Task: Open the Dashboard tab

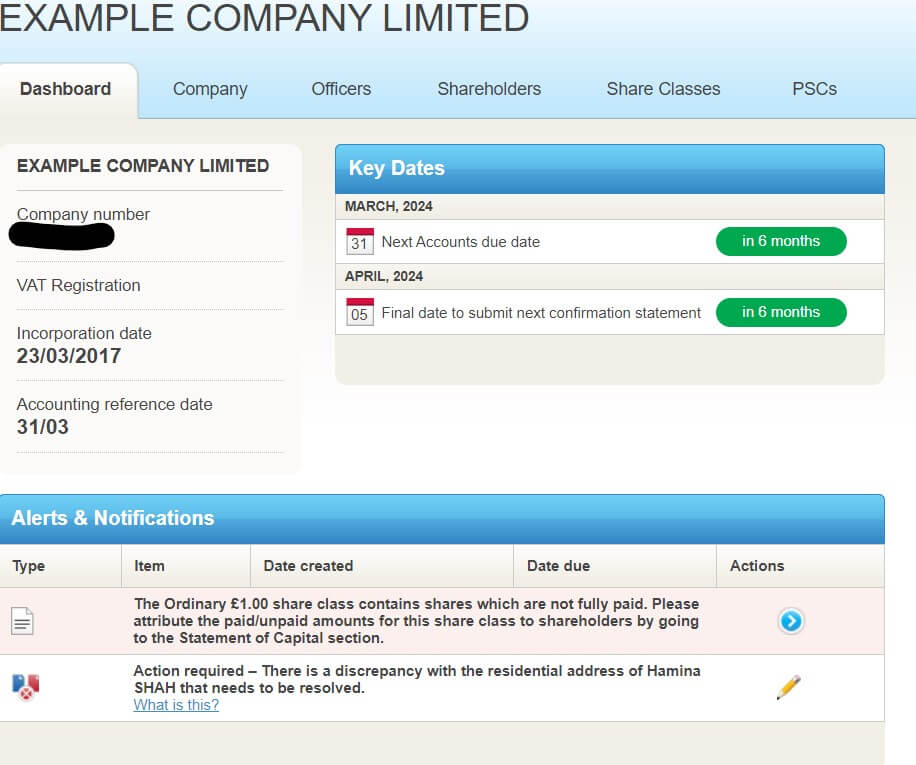Action: point(65,89)
